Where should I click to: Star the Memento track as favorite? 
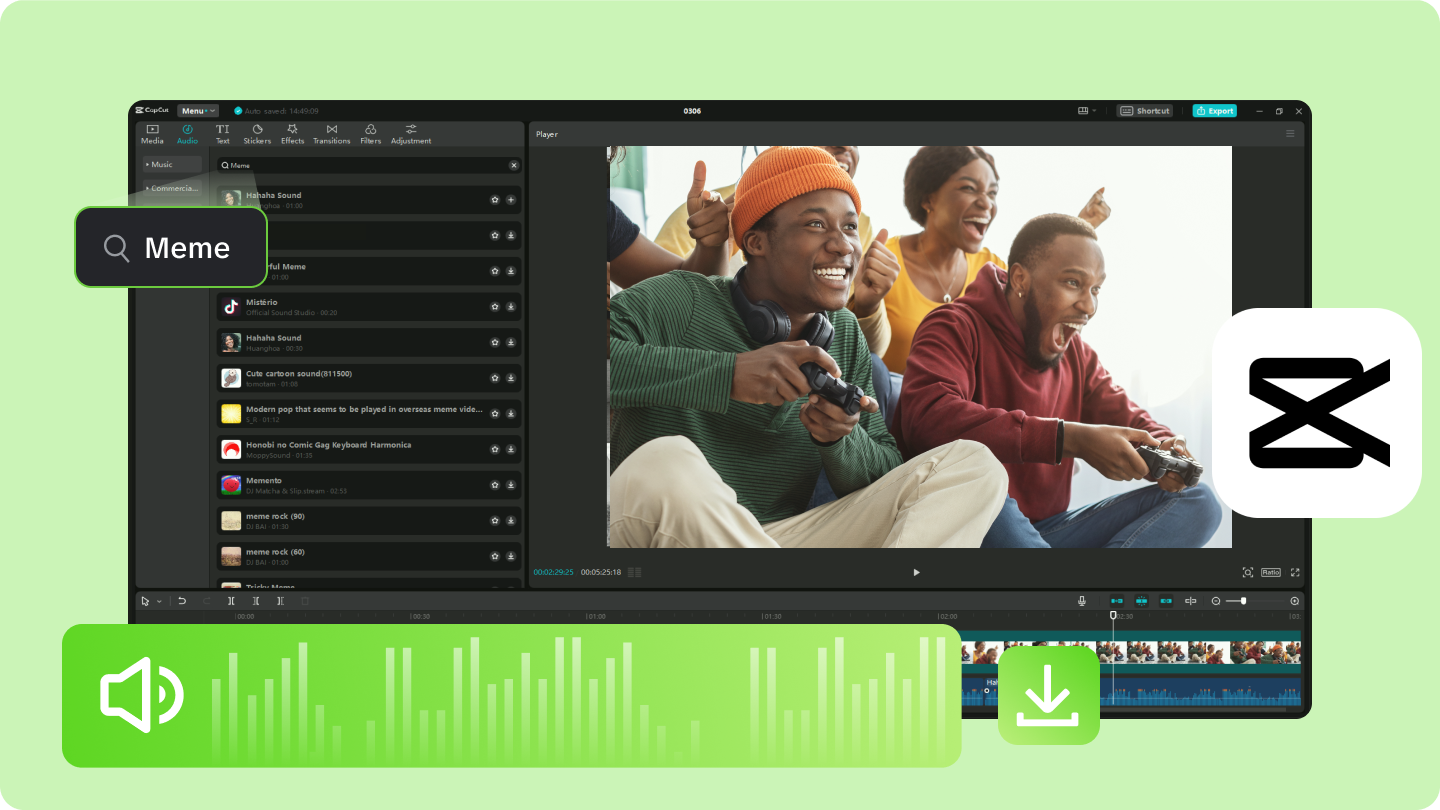click(x=494, y=485)
